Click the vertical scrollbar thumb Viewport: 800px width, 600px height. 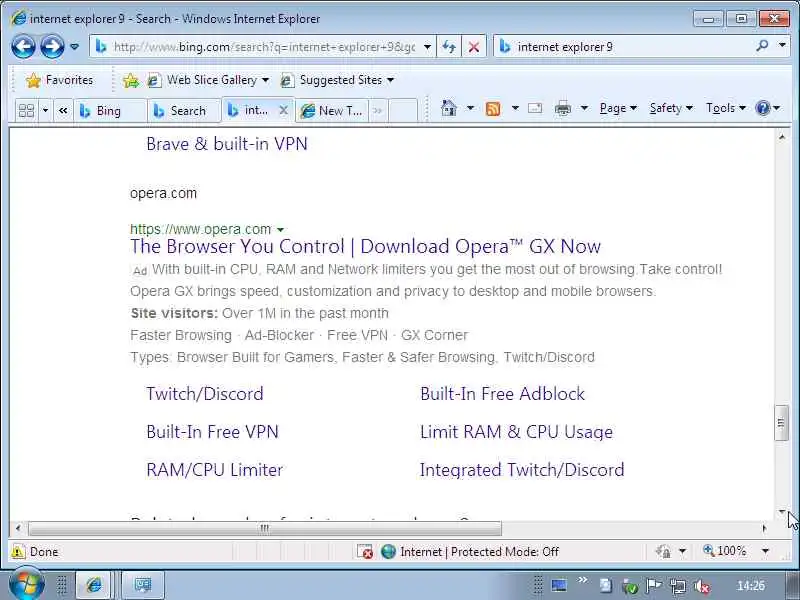coord(782,422)
